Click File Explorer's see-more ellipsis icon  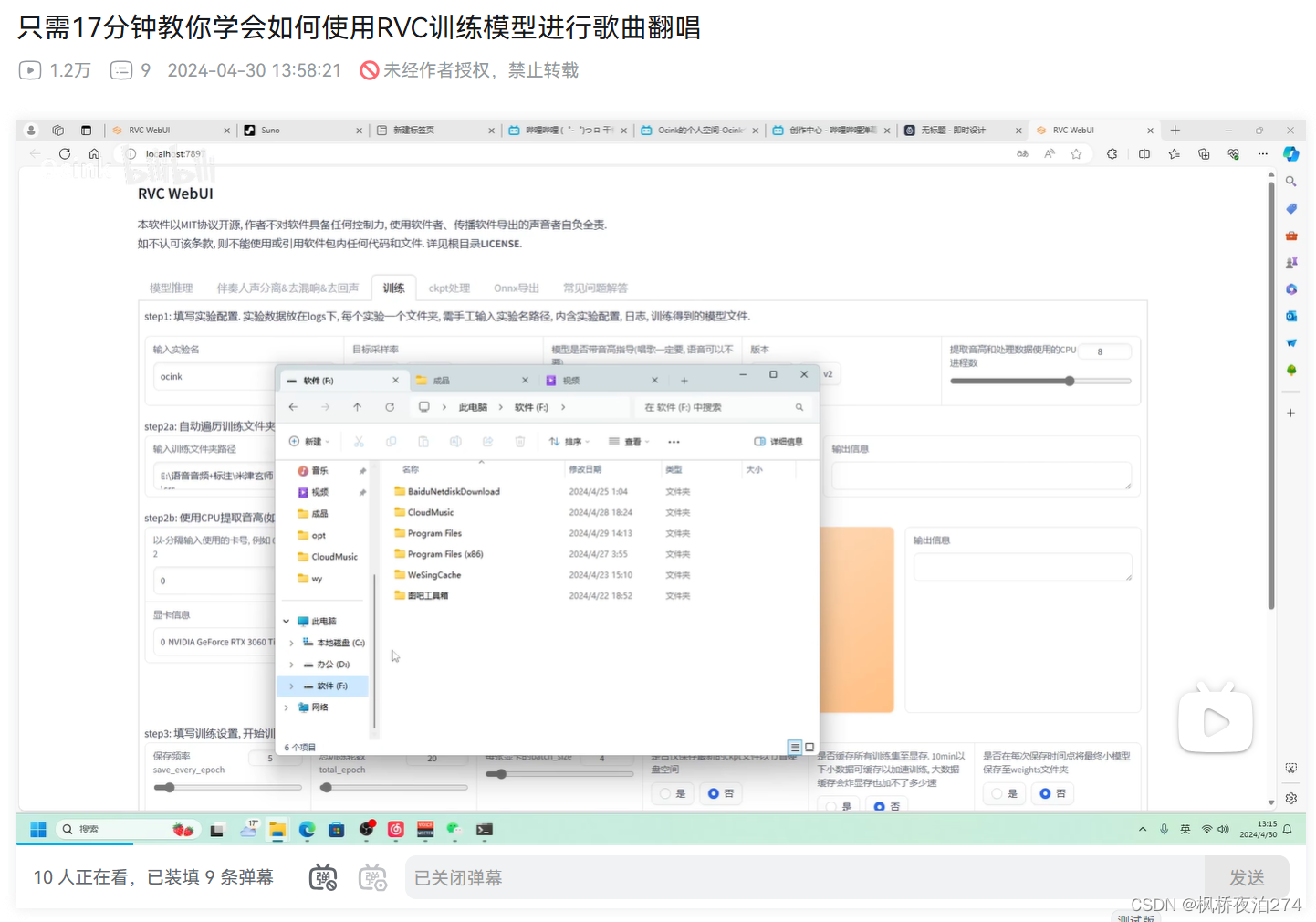pyautogui.click(x=674, y=442)
